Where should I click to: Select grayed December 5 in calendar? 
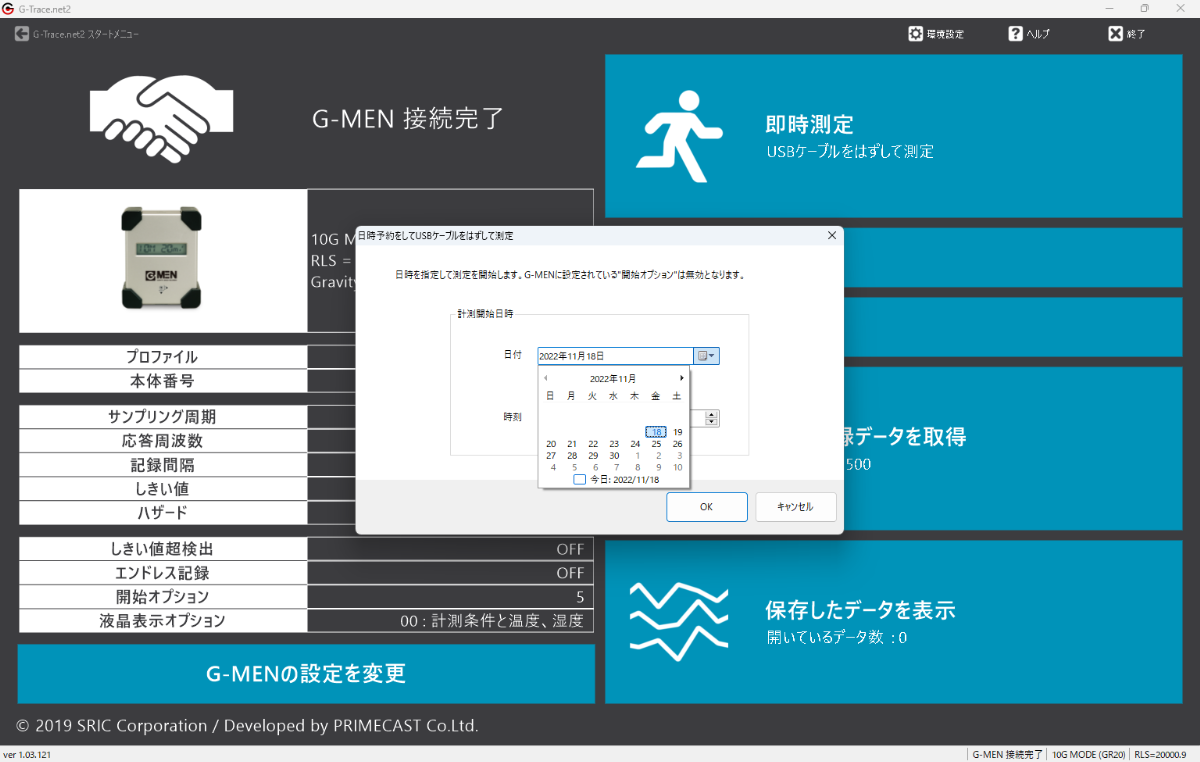pyautogui.click(x=574, y=467)
